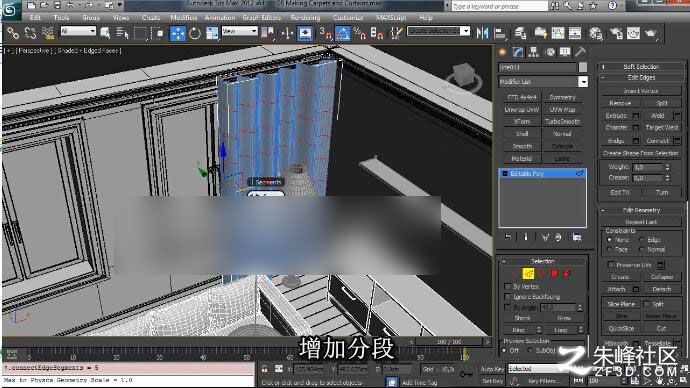The height and width of the screenshot is (388, 690).
Task: Click the Render teapot icon
Action: pos(650,33)
